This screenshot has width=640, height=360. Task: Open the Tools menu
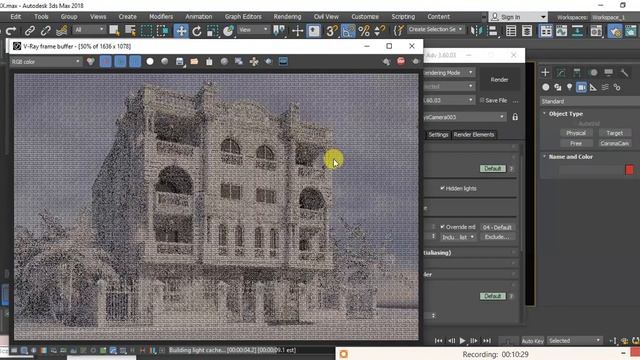coord(41,17)
